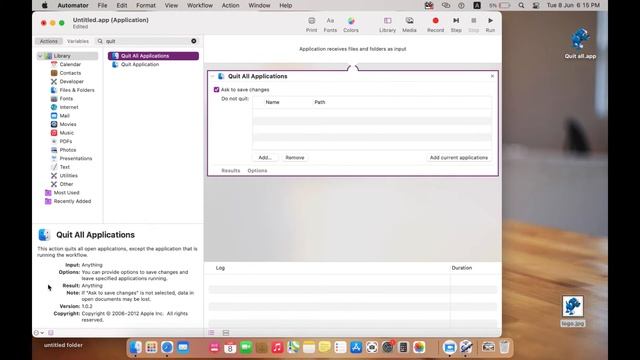Click Add current applications button
This screenshot has width=640, height=360.
point(459,158)
